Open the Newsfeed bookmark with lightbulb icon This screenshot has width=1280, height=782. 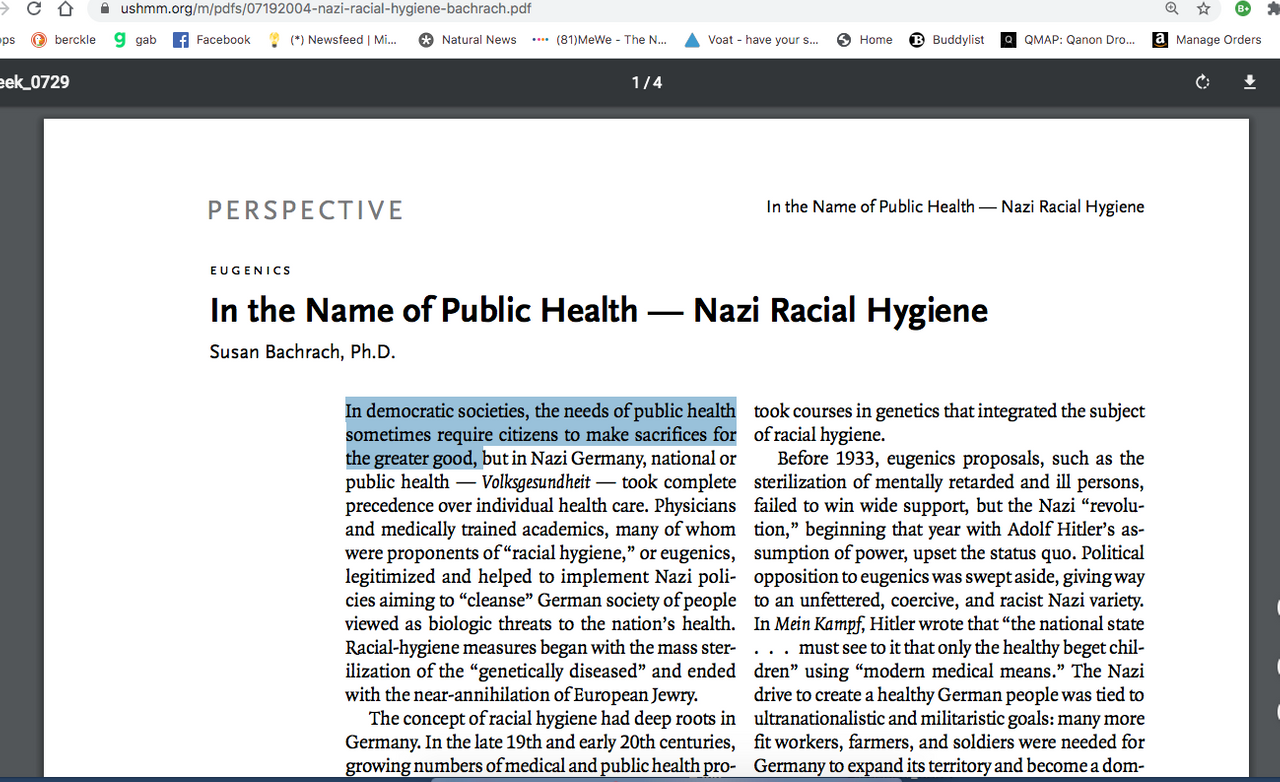point(332,40)
